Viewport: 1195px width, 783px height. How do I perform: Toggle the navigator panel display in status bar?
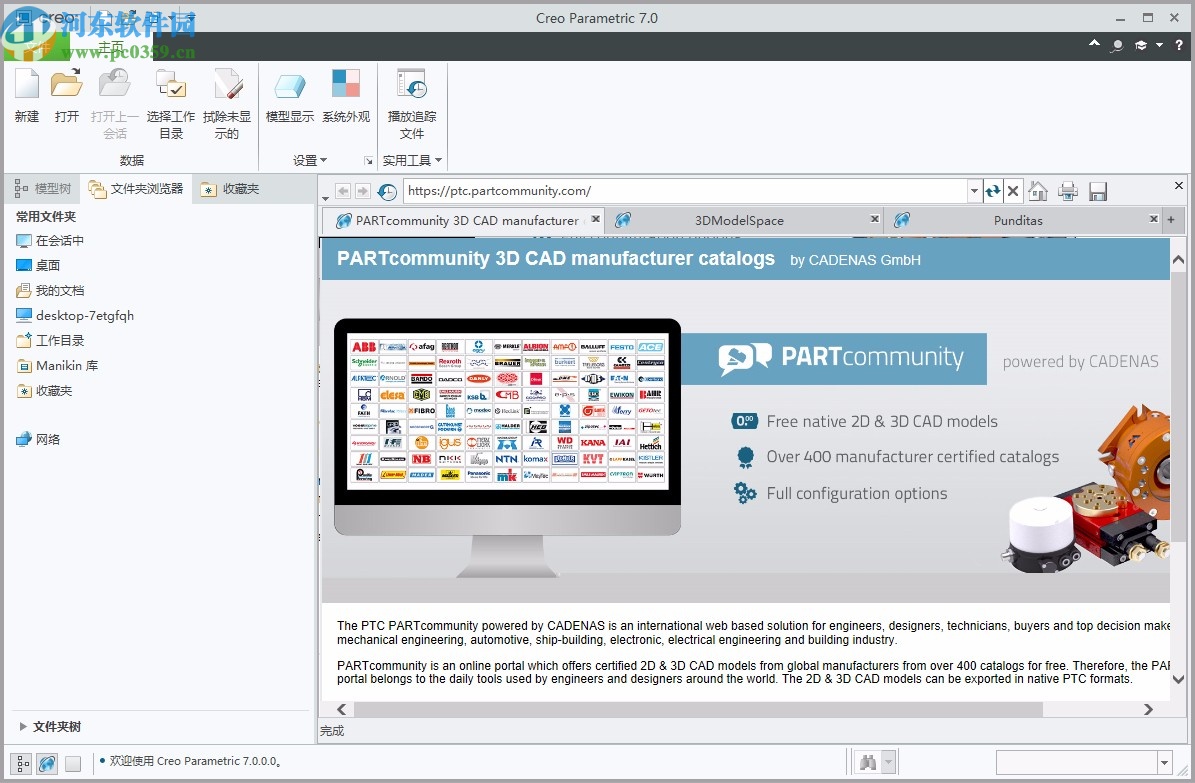point(22,763)
